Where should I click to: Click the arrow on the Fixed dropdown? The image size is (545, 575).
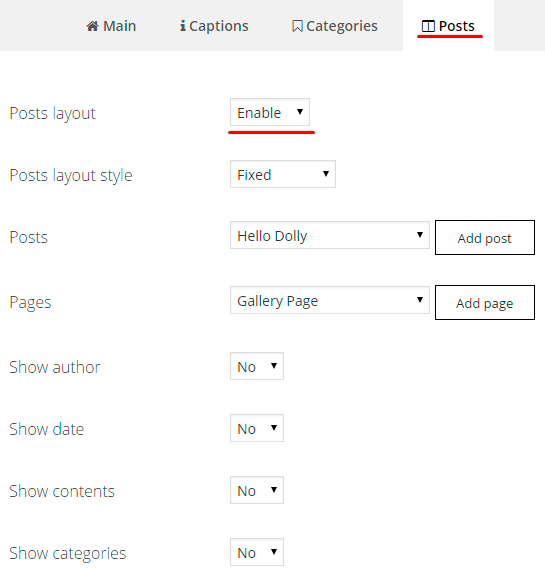[326, 174]
